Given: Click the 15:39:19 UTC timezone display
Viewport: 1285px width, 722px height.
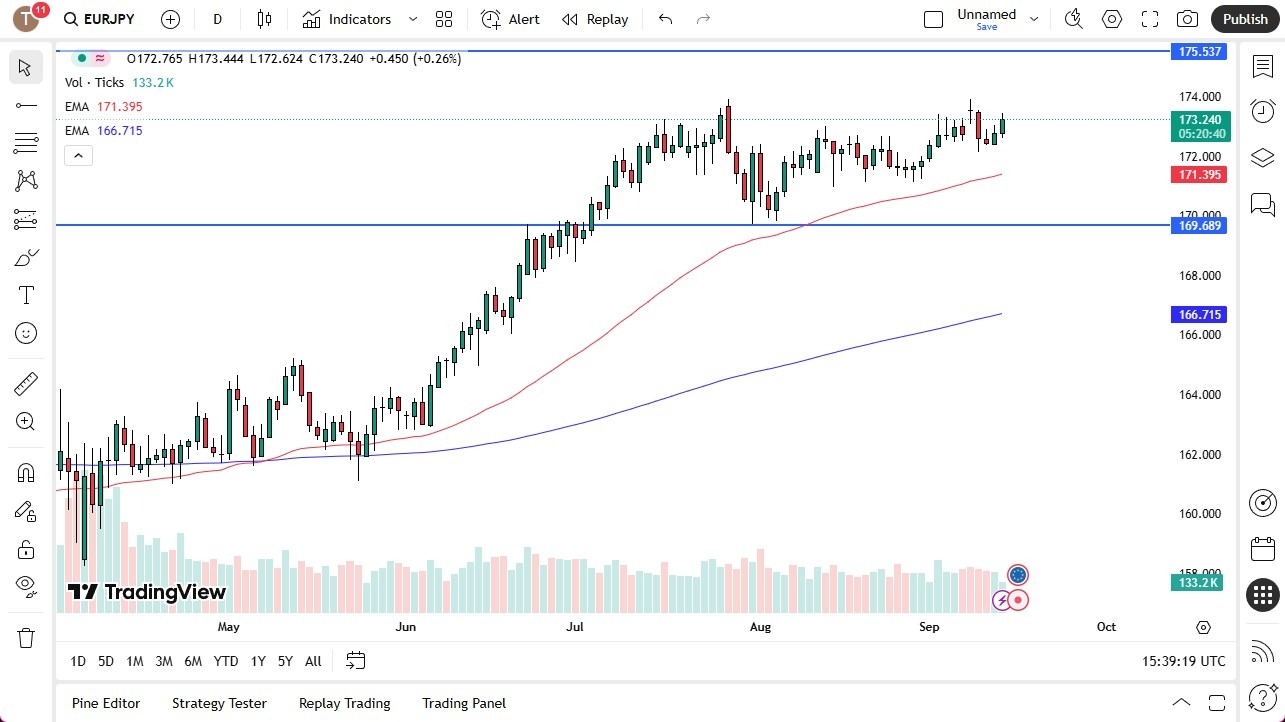Looking at the screenshot, I should (x=1185, y=661).
